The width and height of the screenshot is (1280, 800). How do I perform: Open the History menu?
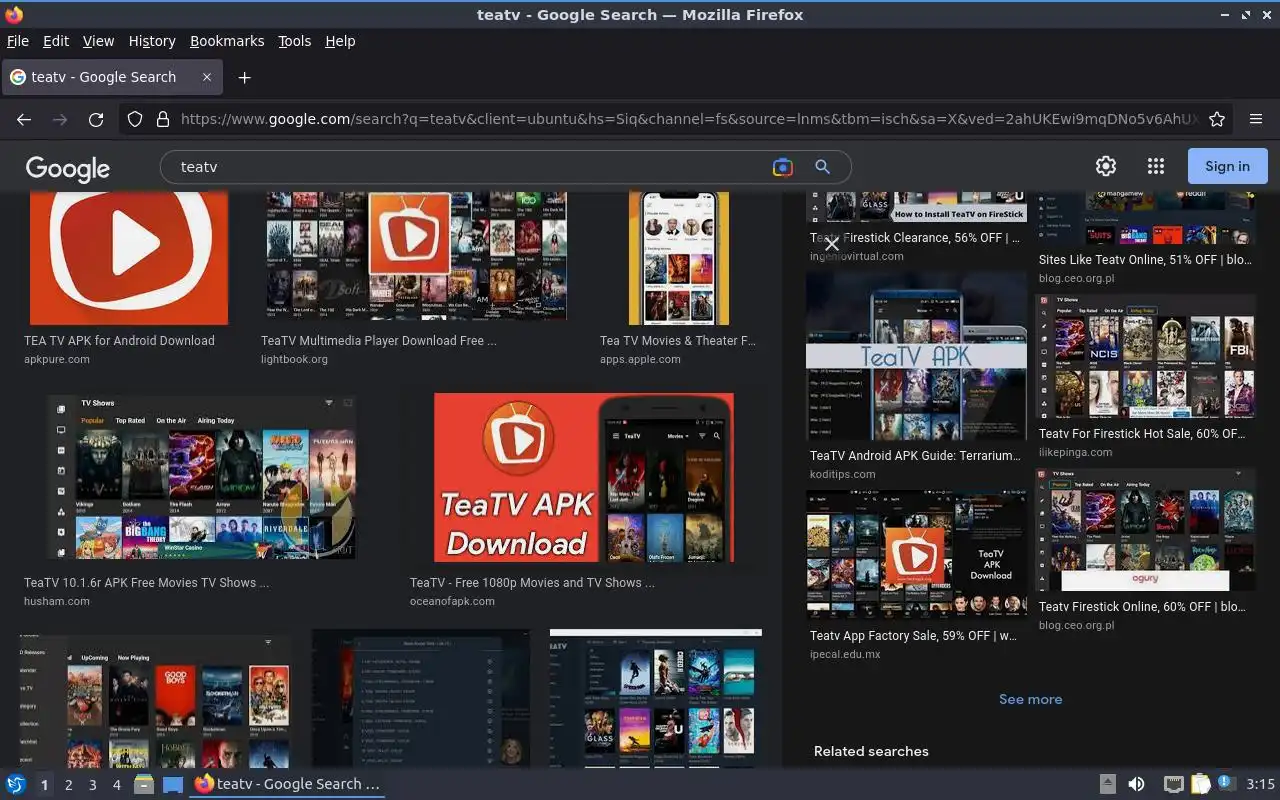point(152,41)
